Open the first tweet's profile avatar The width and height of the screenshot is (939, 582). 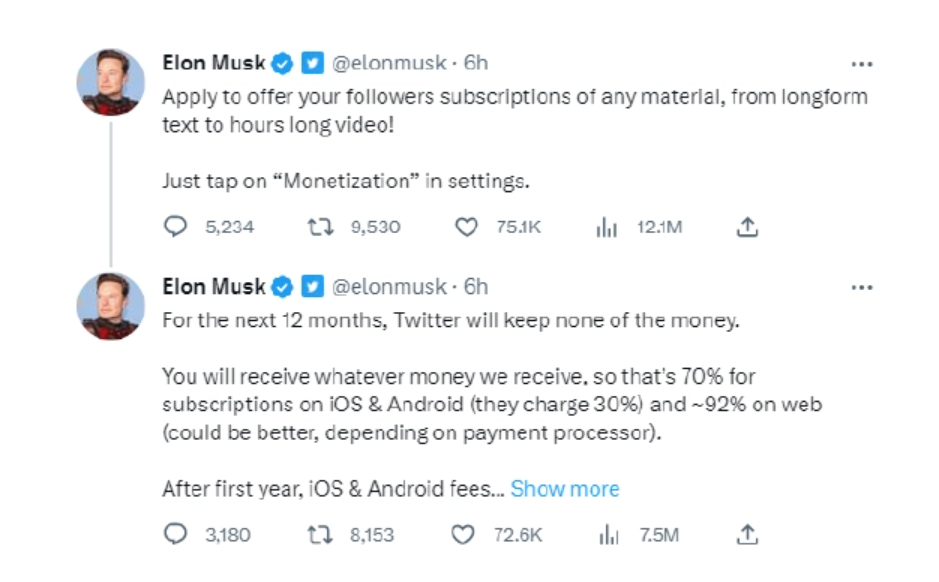110,81
